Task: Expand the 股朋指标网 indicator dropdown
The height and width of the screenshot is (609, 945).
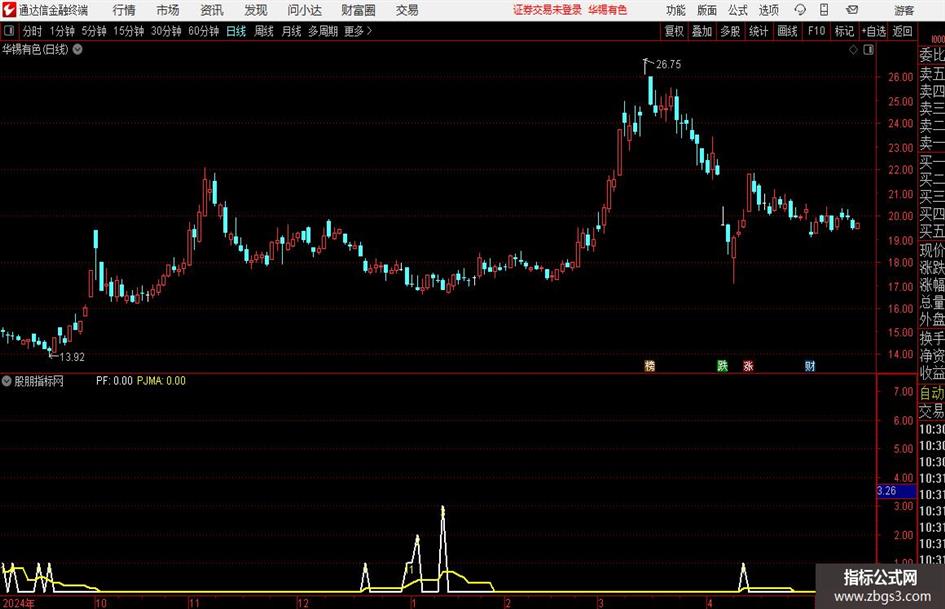Action: pyautogui.click(x=7, y=381)
